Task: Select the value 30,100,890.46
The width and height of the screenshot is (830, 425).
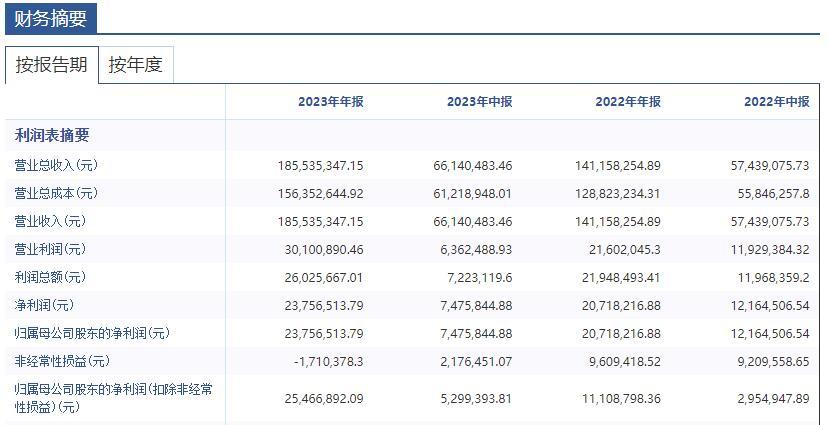Action: coord(324,250)
